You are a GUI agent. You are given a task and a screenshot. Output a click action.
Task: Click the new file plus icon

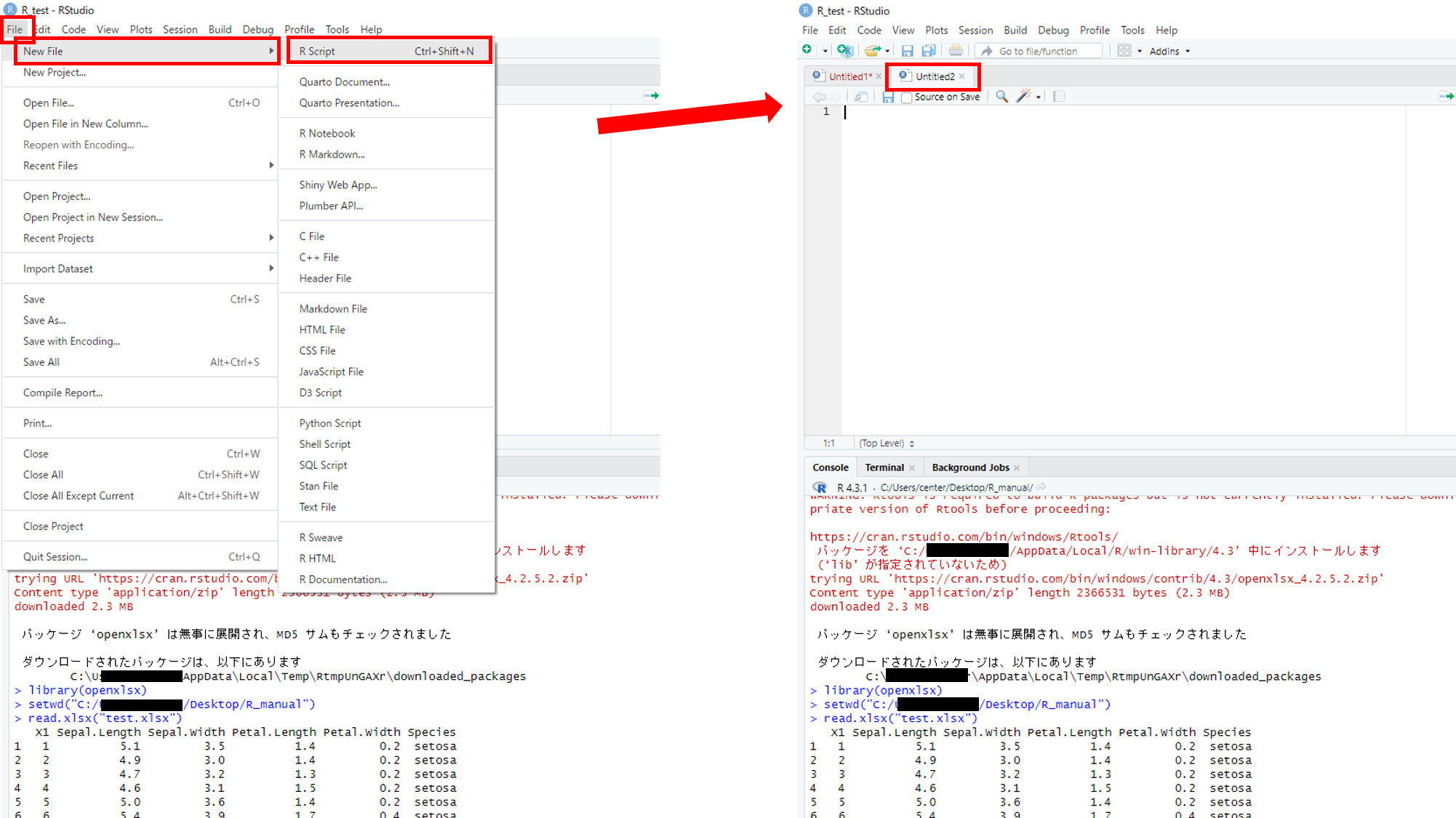click(807, 50)
